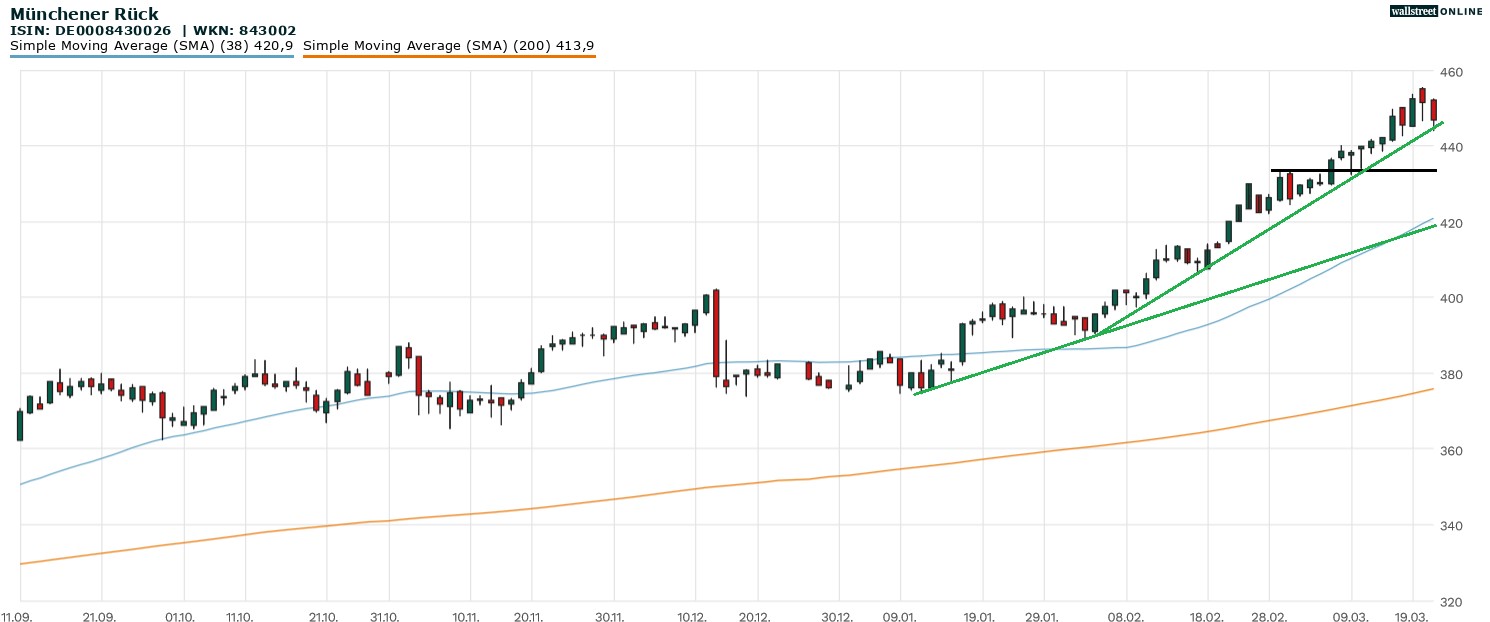The image size is (1490, 622).
Task: Select the 09.01. date on the time axis
Action: click(x=901, y=617)
